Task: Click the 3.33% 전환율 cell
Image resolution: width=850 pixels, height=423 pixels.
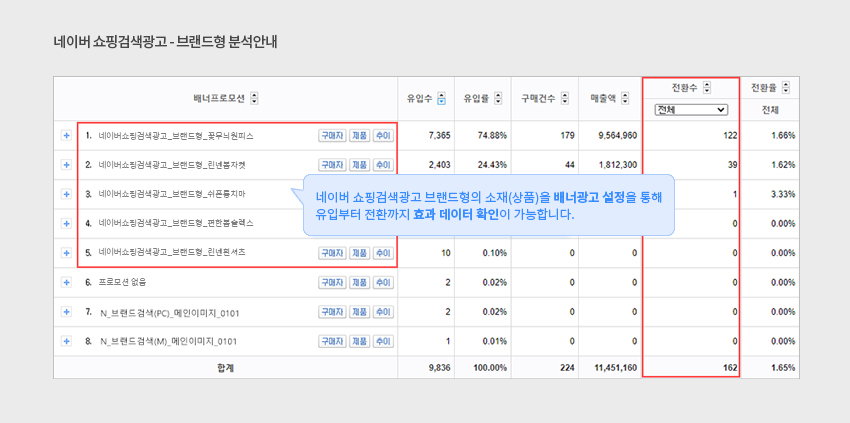Action: (x=783, y=194)
